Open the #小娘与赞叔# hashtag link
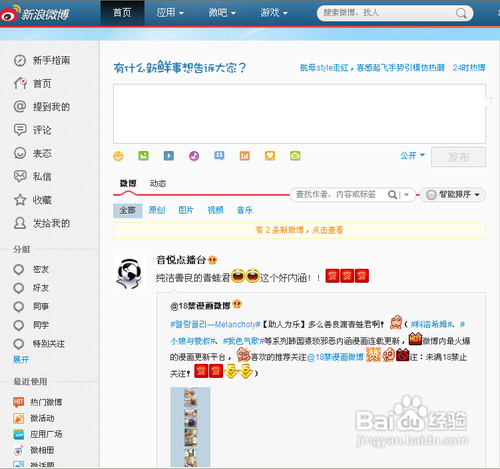The width and height of the screenshot is (500, 469). click(193, 341)
